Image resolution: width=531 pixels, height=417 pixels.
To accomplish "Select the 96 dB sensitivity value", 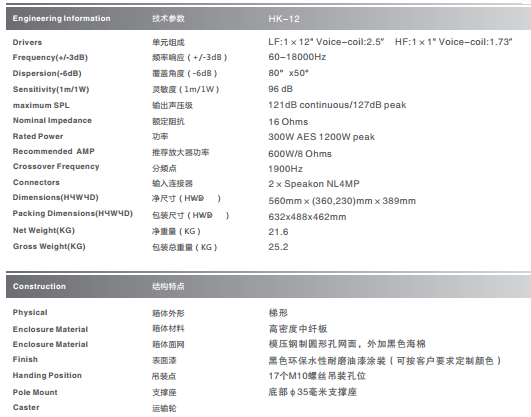I will pyautogui.click(x=280, y=89).
